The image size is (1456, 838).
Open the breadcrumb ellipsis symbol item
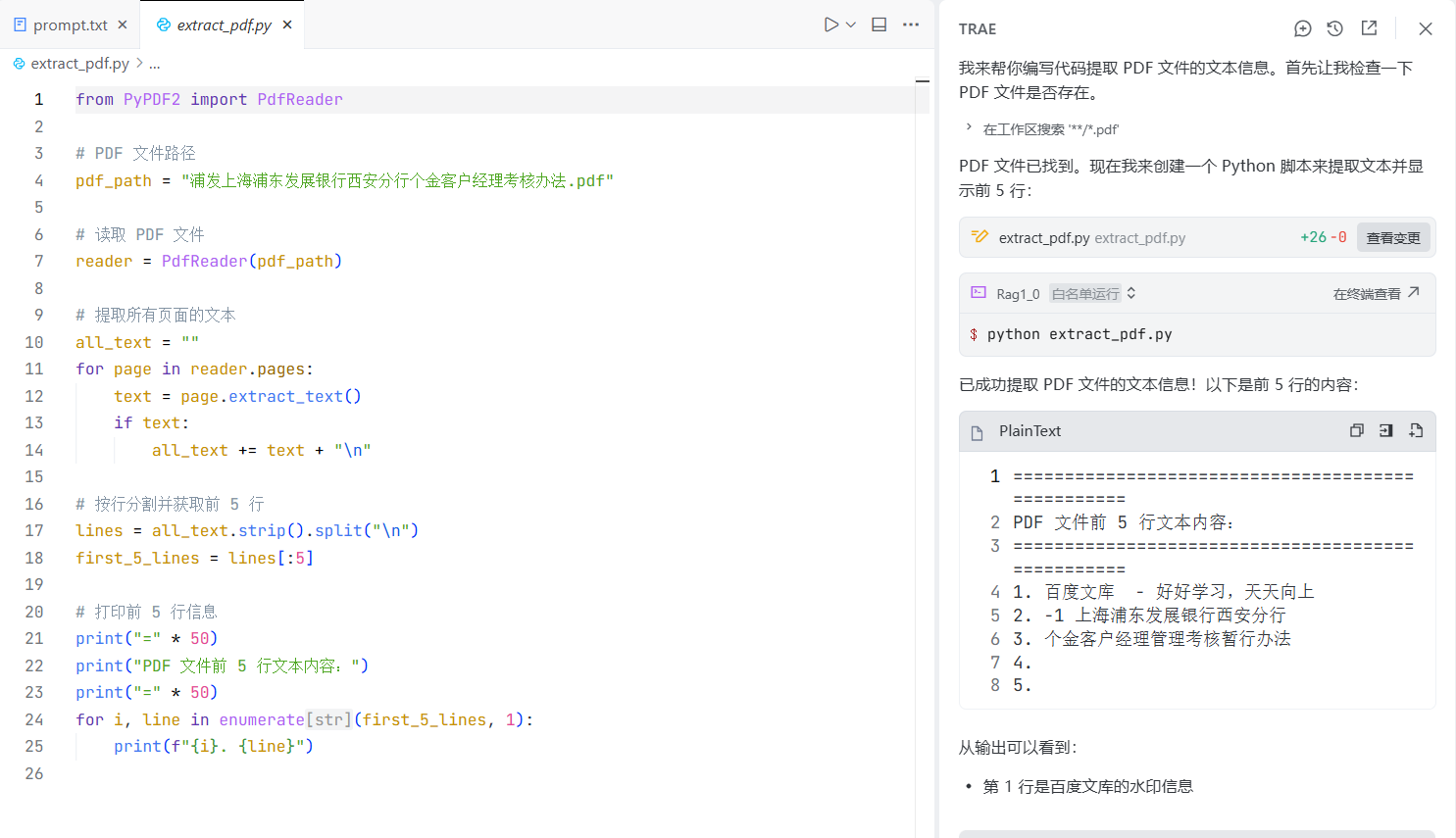click(154, 63)
